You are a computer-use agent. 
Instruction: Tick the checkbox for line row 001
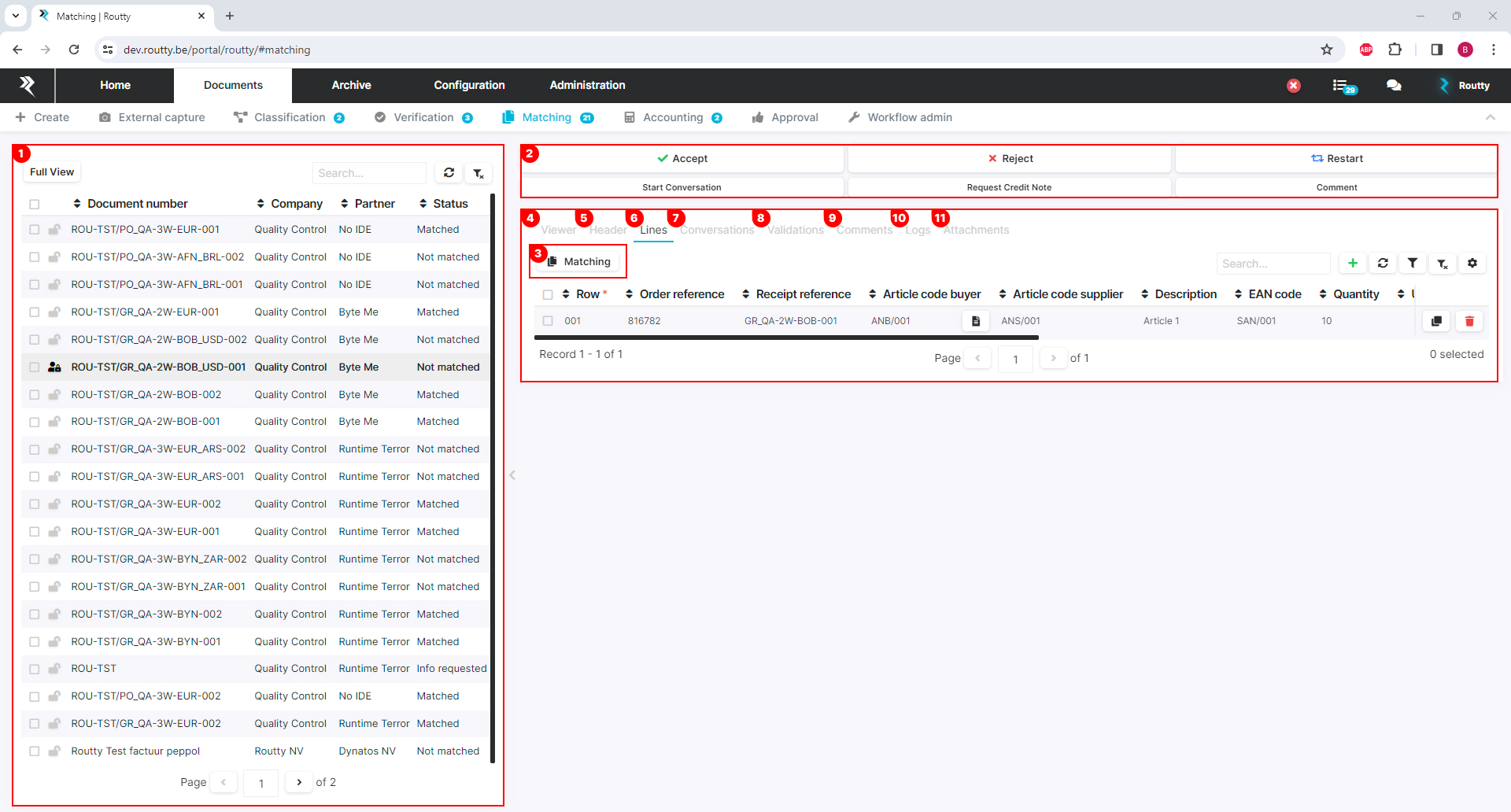[x=548, y=321]
